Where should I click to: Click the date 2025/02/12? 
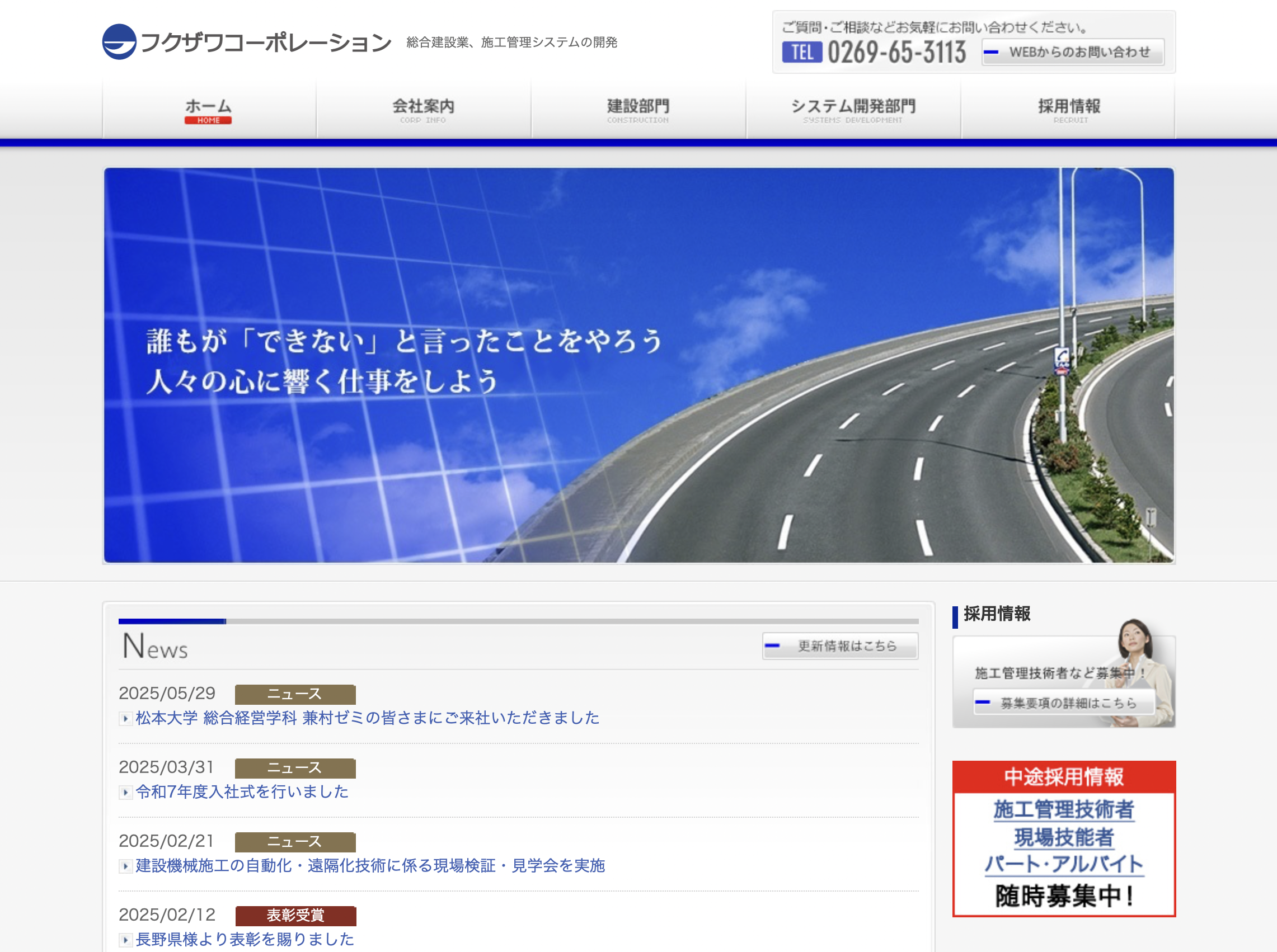pos(167,915)
